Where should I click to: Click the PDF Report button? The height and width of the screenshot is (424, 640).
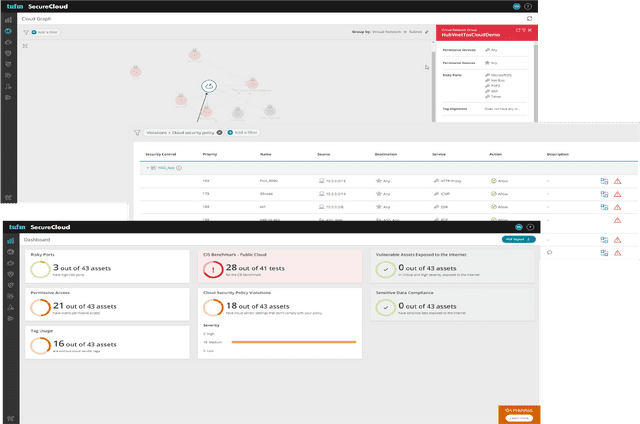[x=518, y=240]
